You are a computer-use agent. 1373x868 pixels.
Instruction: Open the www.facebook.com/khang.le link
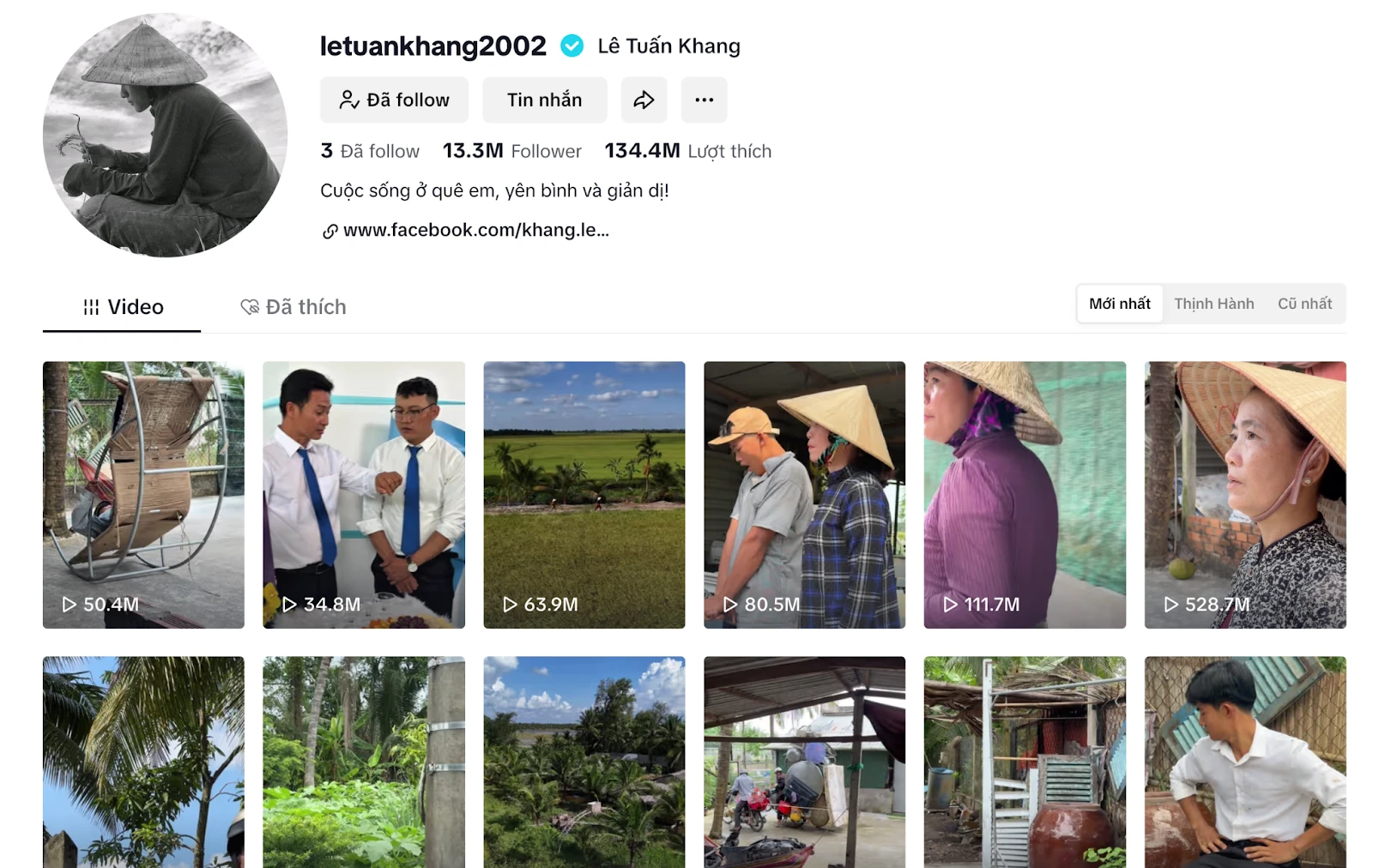[x=476, y=231]
